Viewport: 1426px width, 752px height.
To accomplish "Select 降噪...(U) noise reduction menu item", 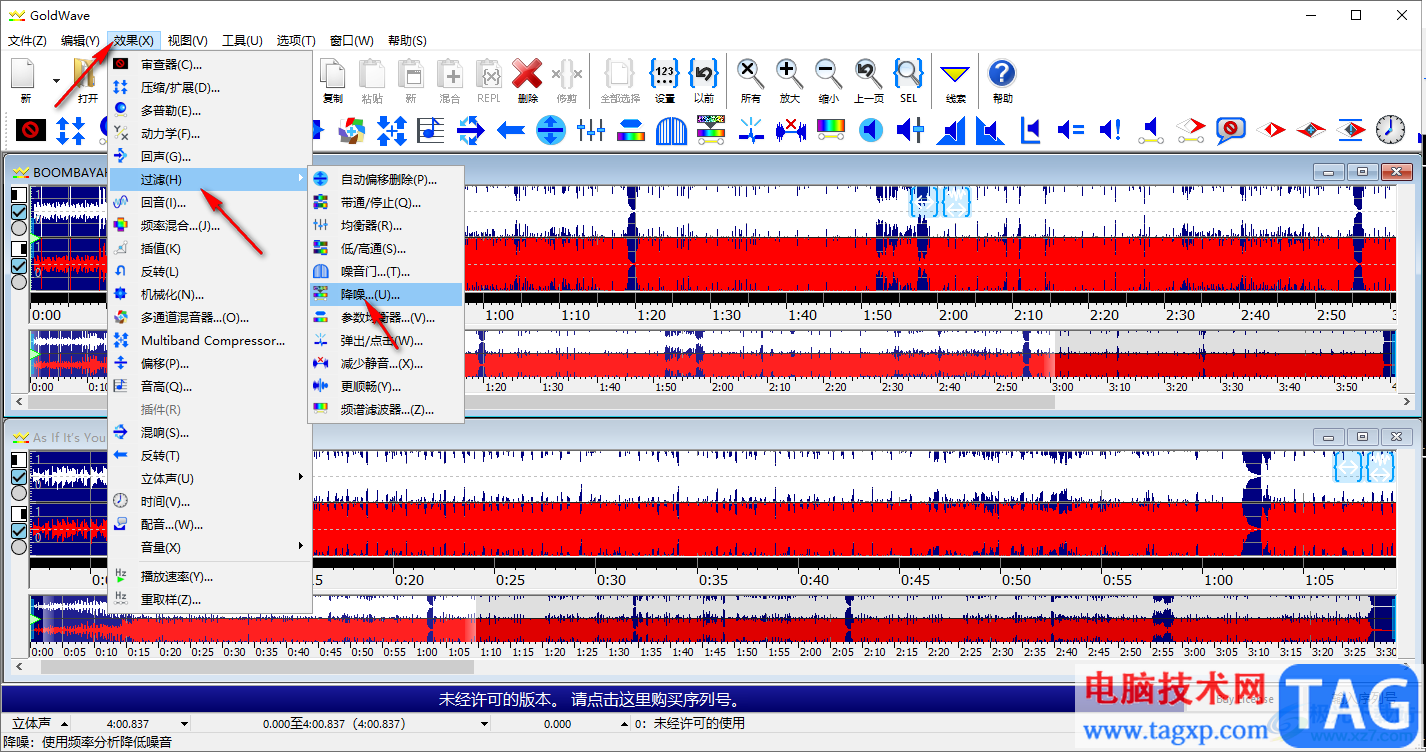I will [386, 294].
